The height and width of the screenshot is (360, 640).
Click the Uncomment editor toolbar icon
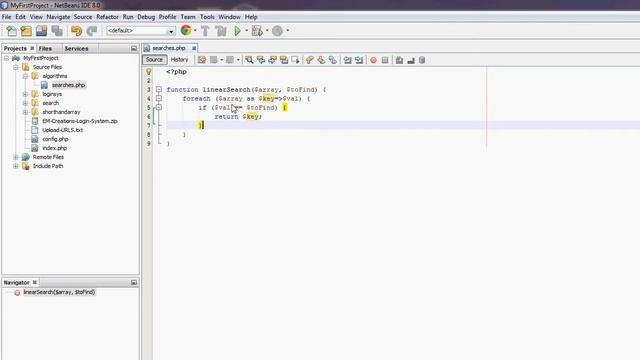pyautogui.click(x=411, y=60)
